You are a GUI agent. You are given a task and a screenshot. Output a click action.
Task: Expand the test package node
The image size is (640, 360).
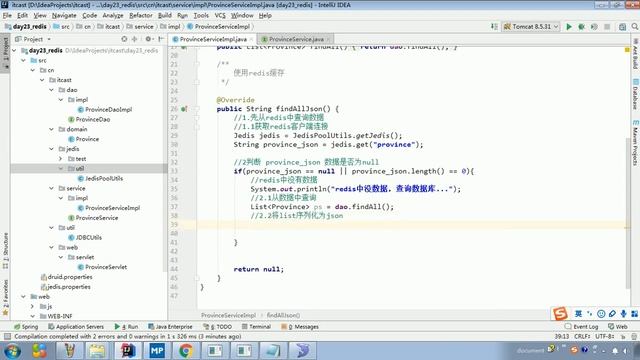[x=61, y=158]
